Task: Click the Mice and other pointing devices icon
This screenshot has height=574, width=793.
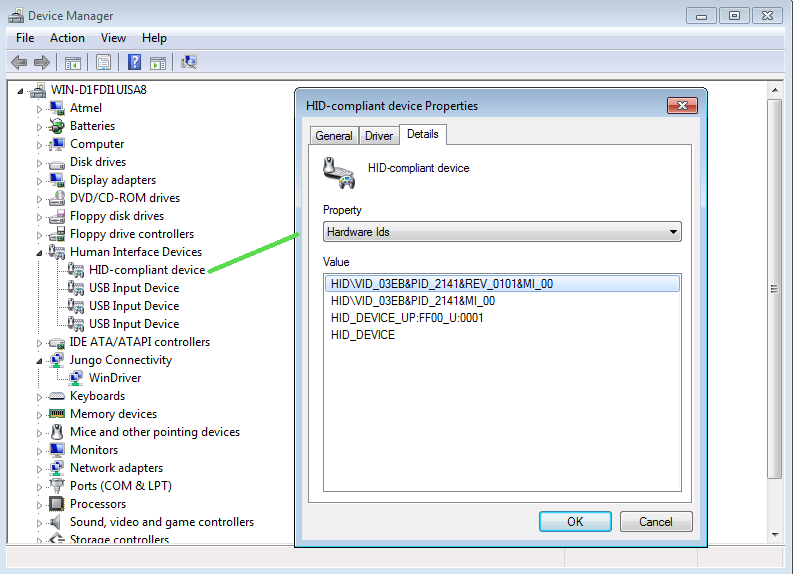Action: pos(57,432)
